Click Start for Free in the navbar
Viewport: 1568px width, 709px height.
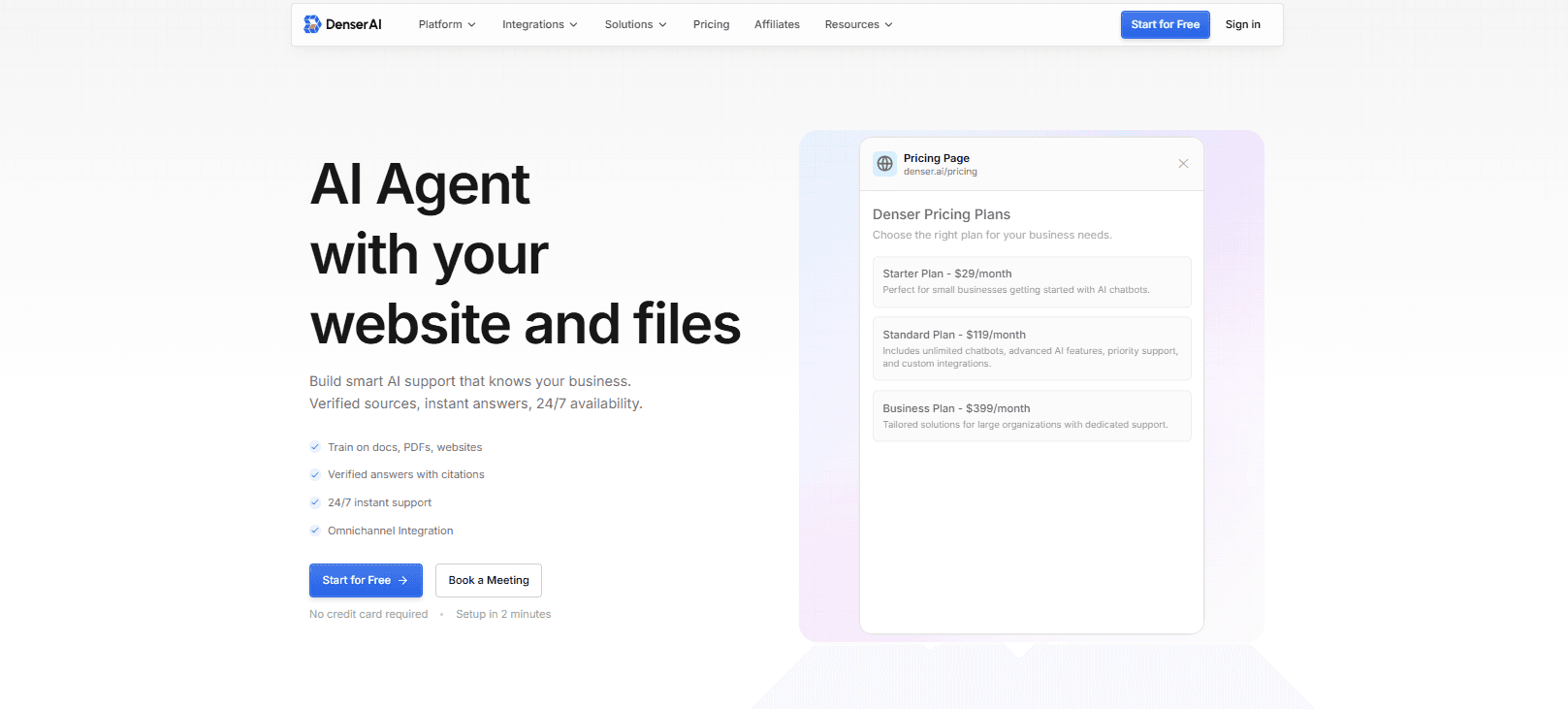[1166, 24]
